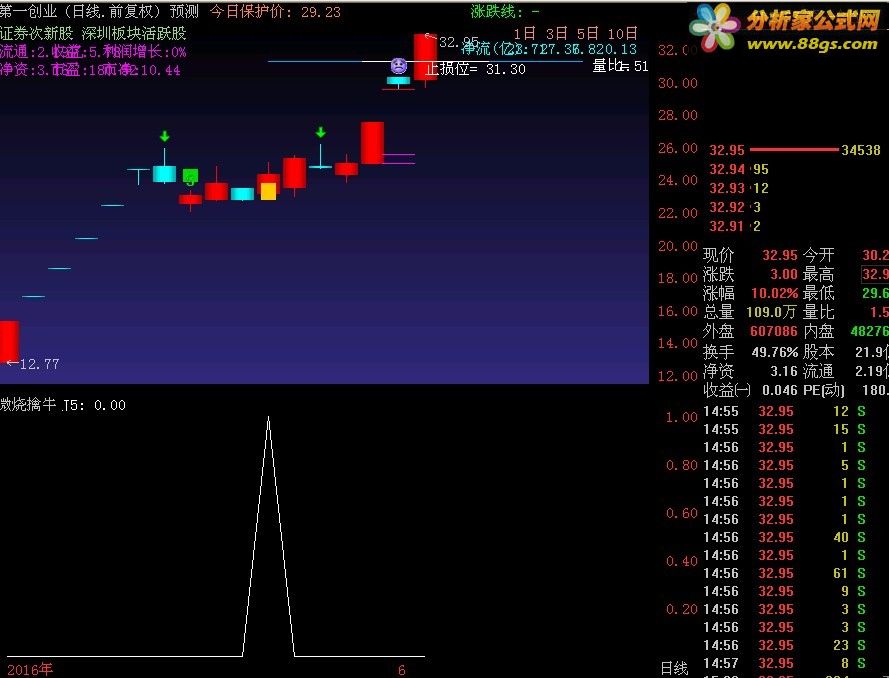Click 净资 value 3.16 in quote panel
The height and width of the screenshot is (678, 889).
coord(784,371)
